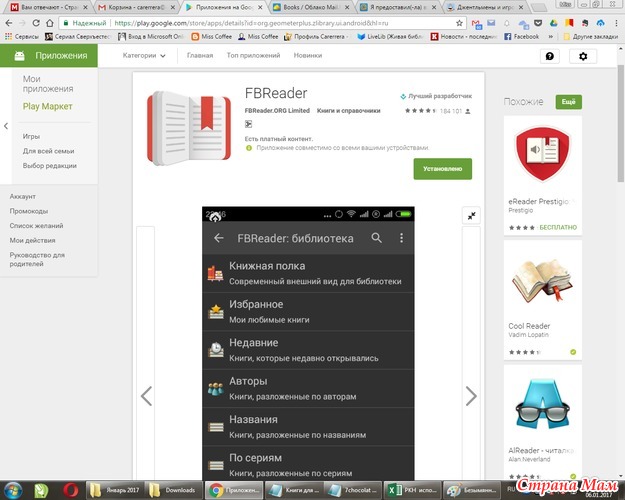Viewport: 625px width, 500px height.
Task: Collapse sidebar with left chevron
Action: 6,126
